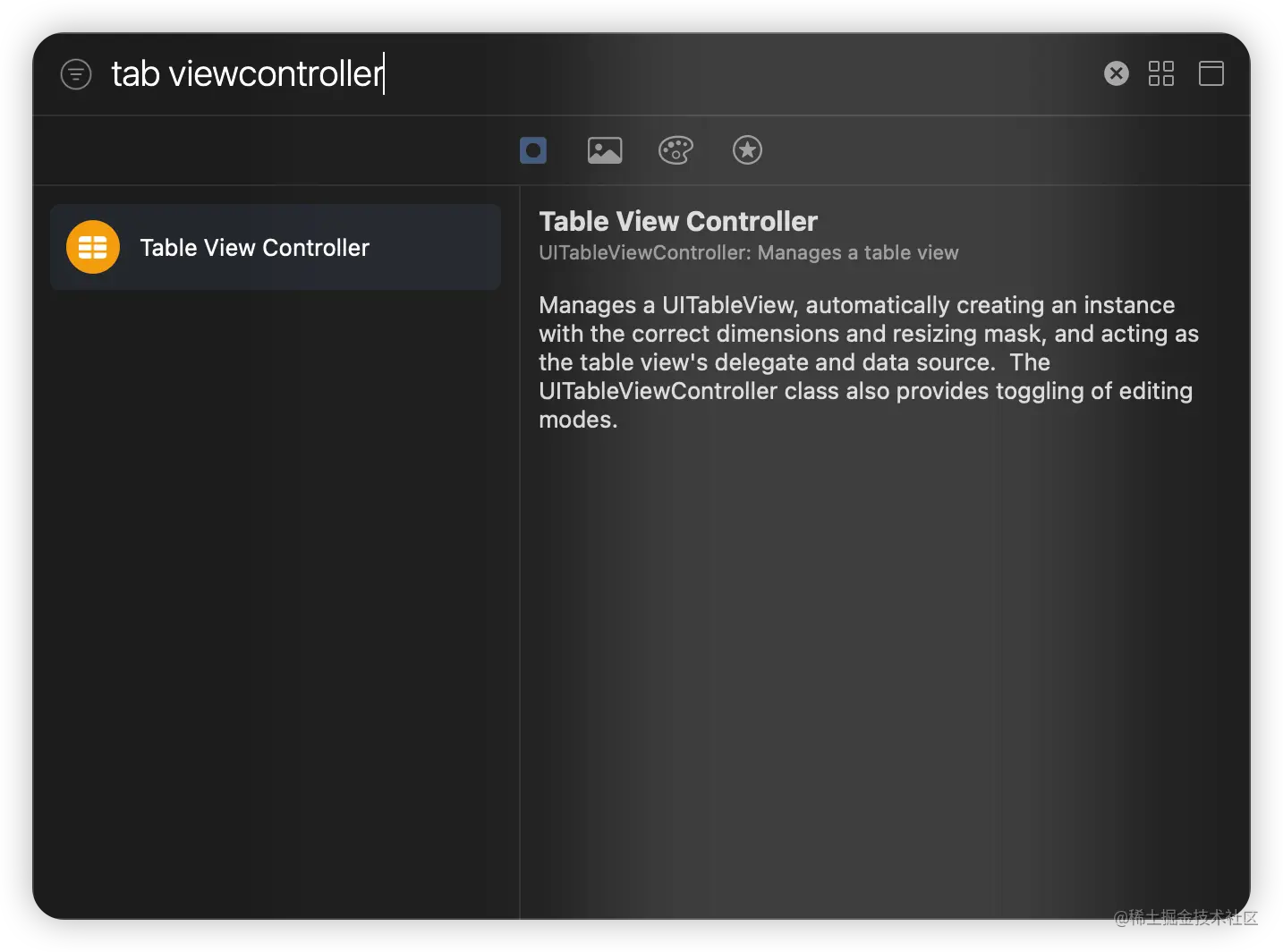Screen dimensions: 1283x952
Task: Click the Table View Controller detail heading
Action: click(x=677, y=221)
